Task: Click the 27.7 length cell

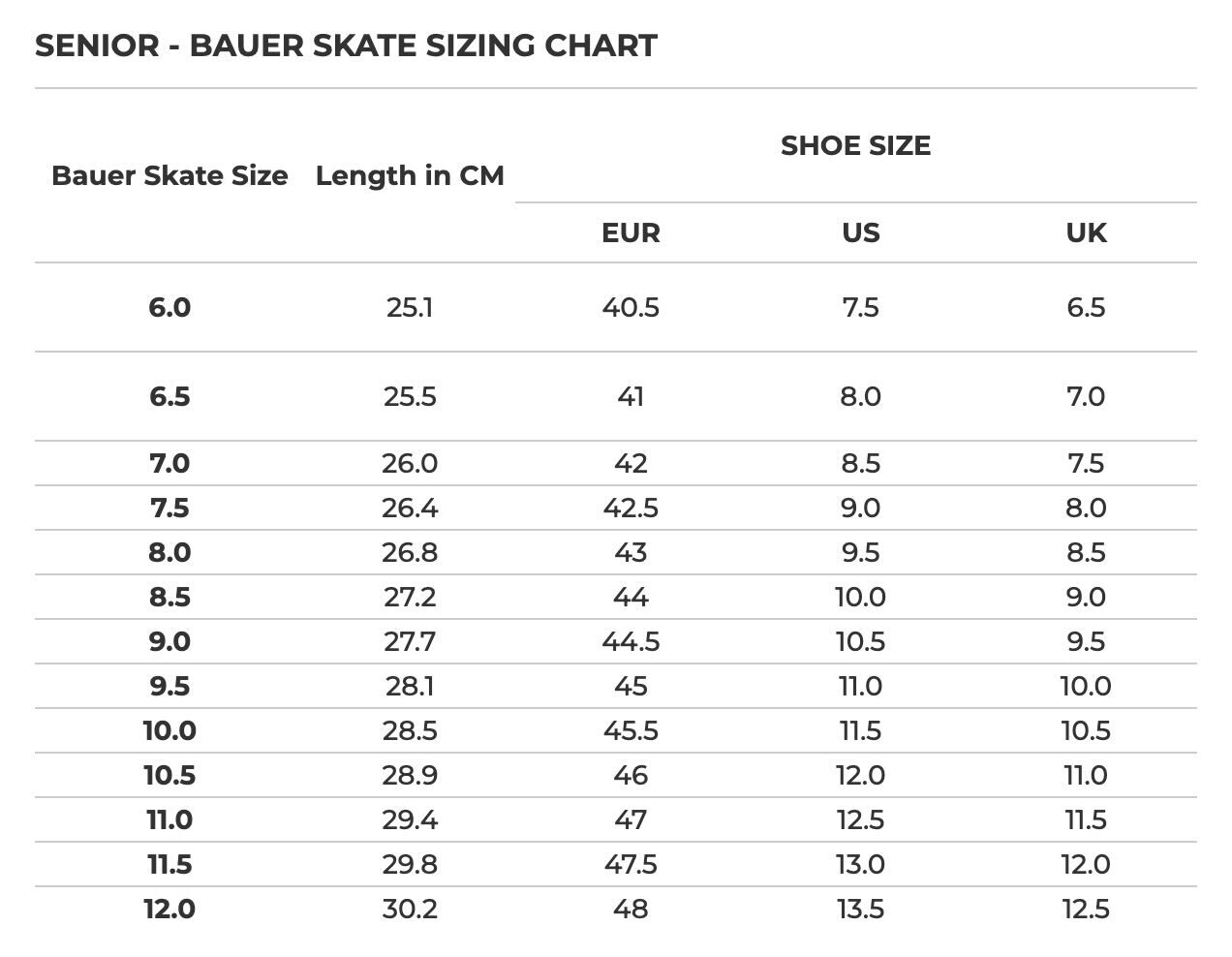Action: point(410,641)
